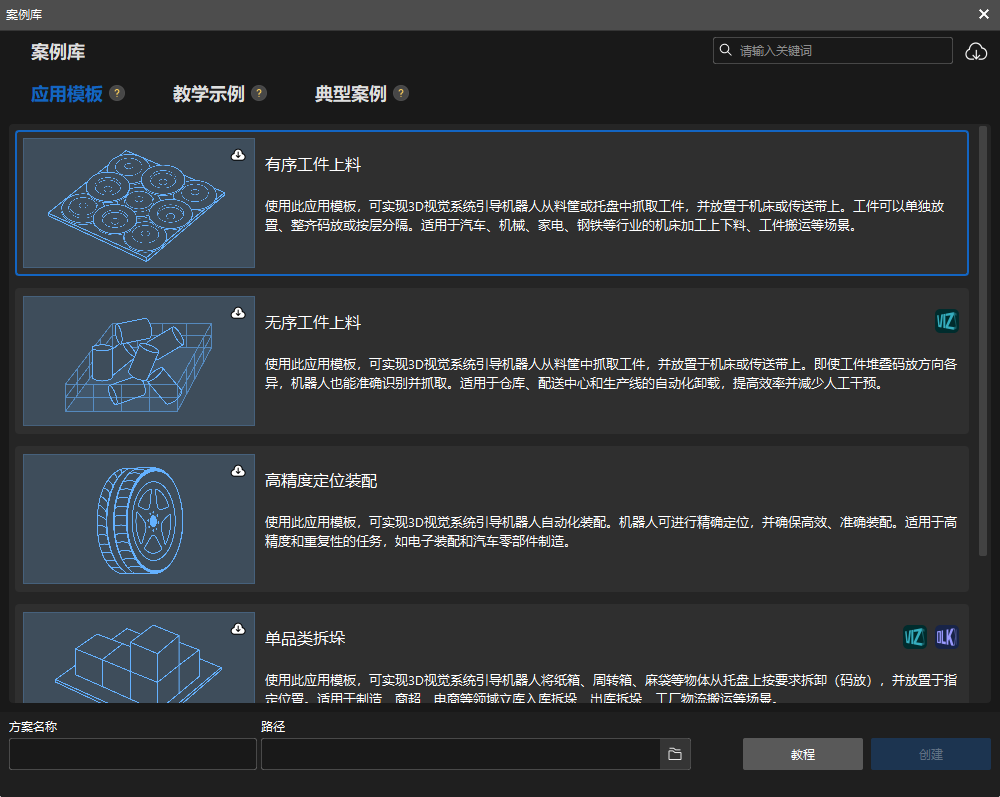
Task: Click the Mech-Viz (VIZ) badge on 单品类拆垛
Action: coord(914,637)
